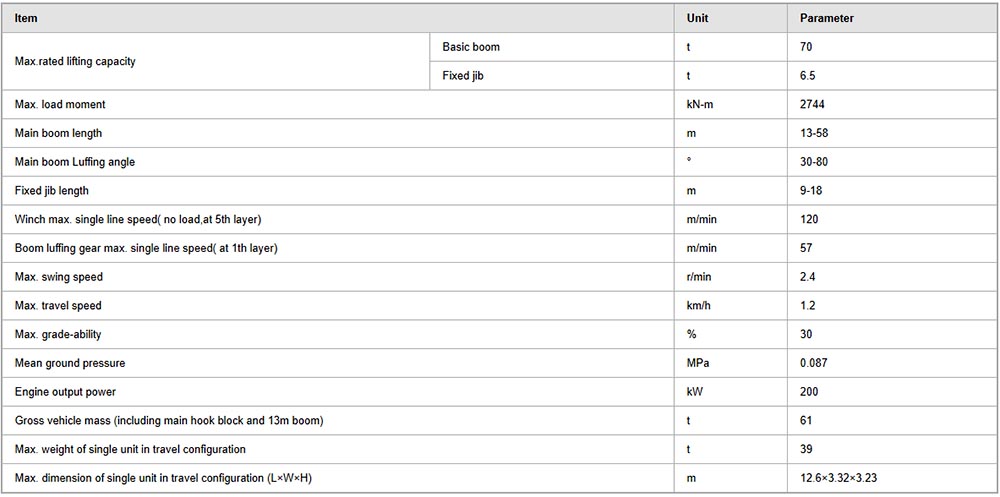Image resolution: width=1000 pixels, height=497 pixels.
Task: Click the Winch max. single line speed row
Action: click(x=500, y=219)
